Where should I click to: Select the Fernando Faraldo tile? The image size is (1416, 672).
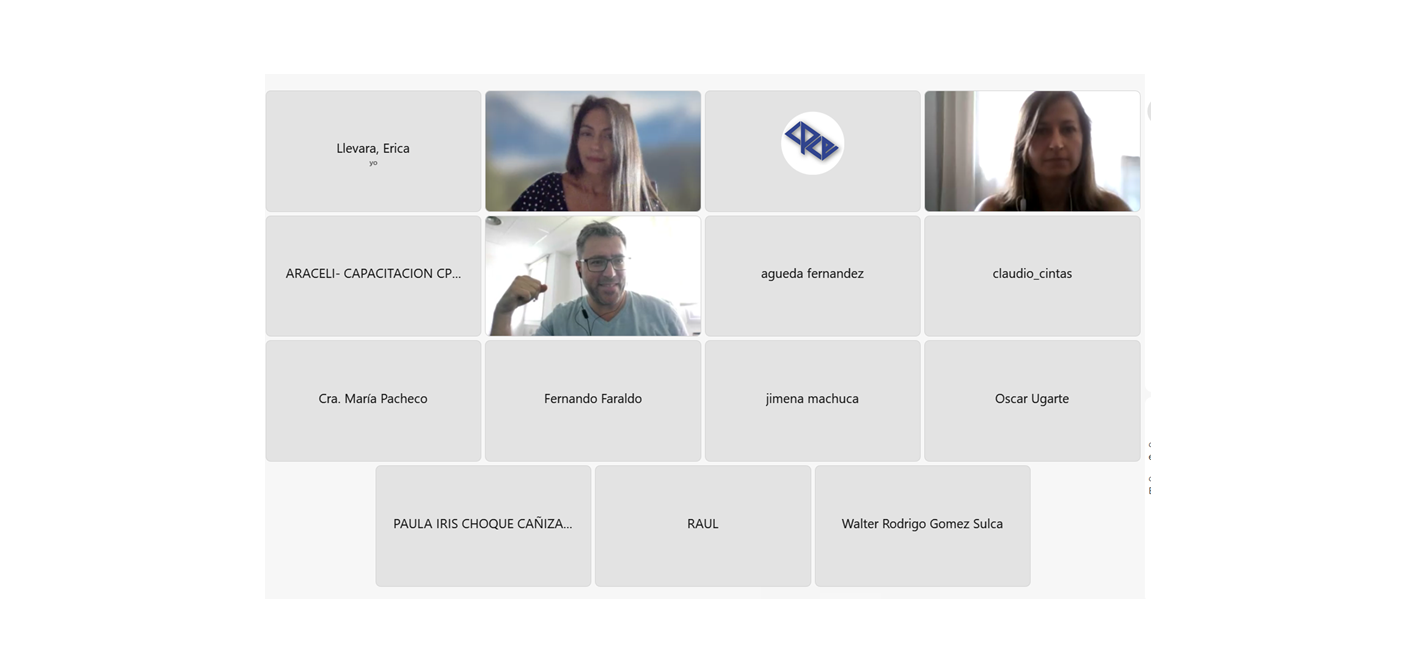(x=593, y=401)
